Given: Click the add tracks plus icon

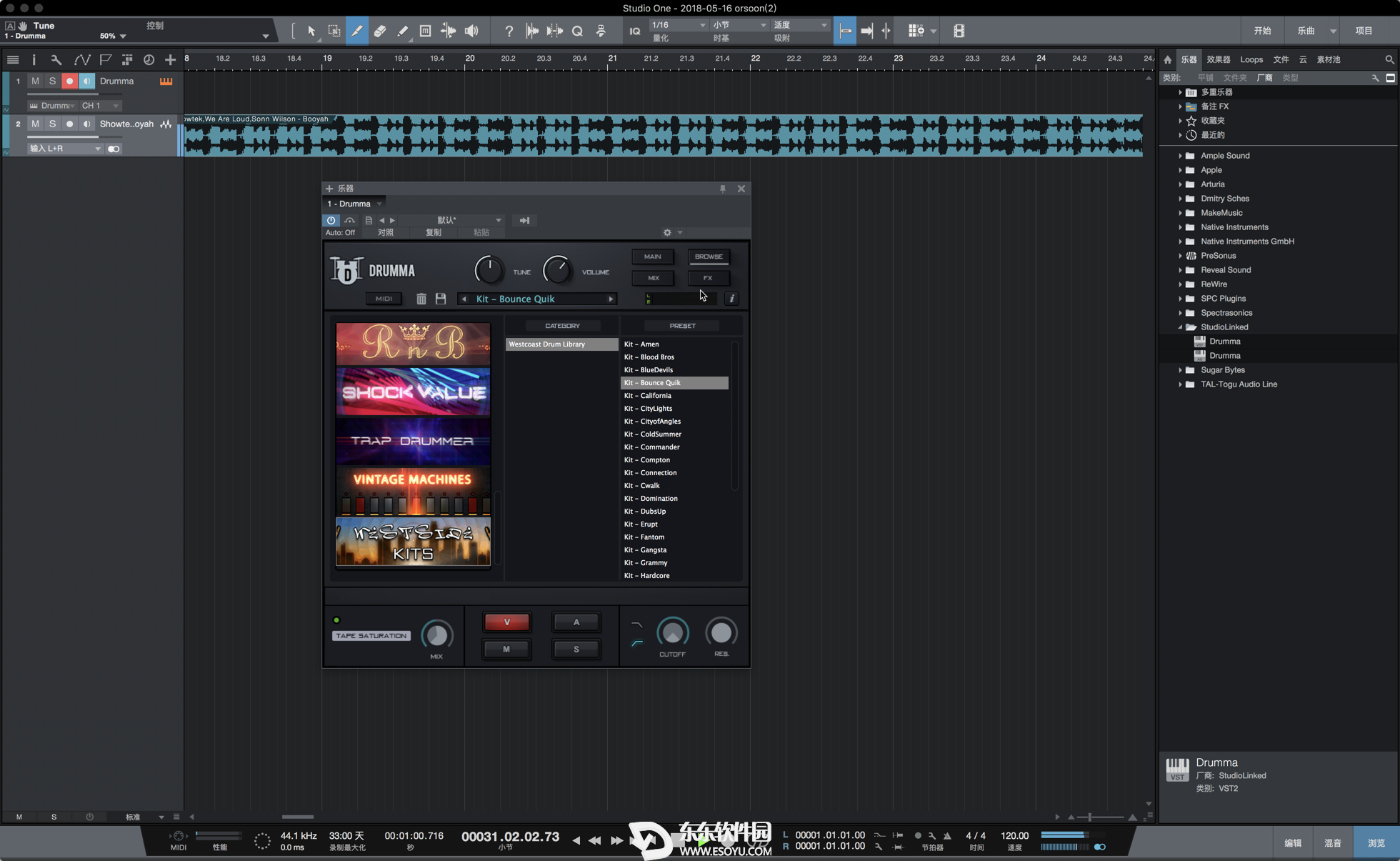Looking at the screenshot, I should click(x=170, y=60).
